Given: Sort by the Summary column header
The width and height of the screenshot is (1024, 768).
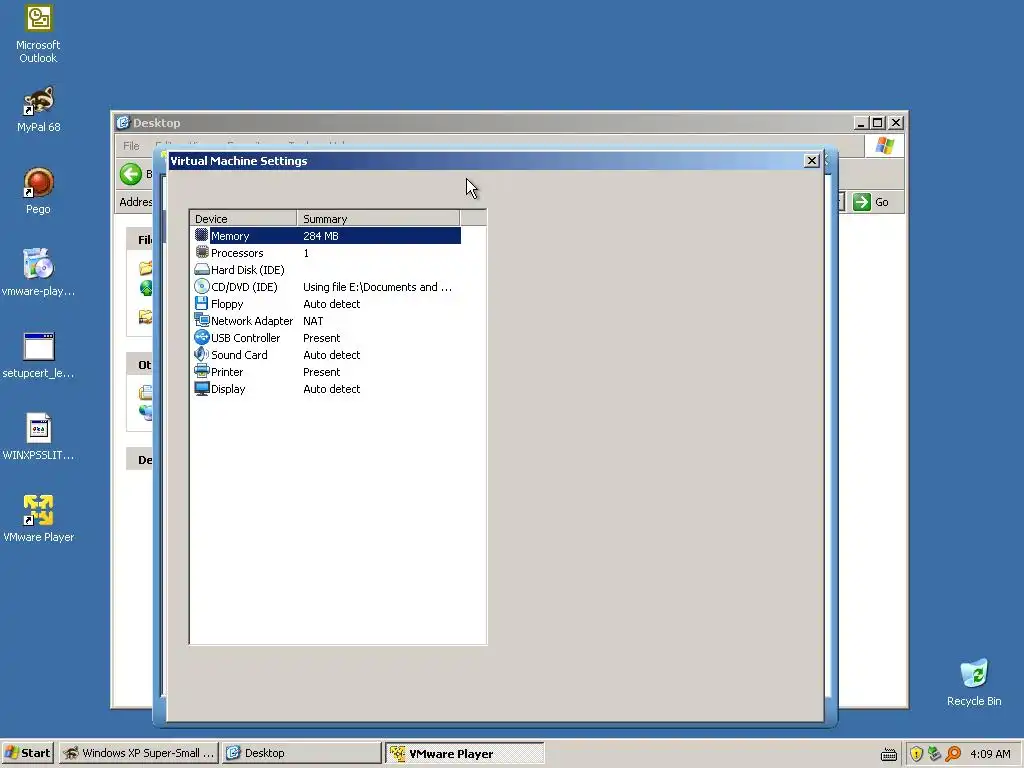Looking at the screenshot, I should pyautogui.click(x=378, y=218).
